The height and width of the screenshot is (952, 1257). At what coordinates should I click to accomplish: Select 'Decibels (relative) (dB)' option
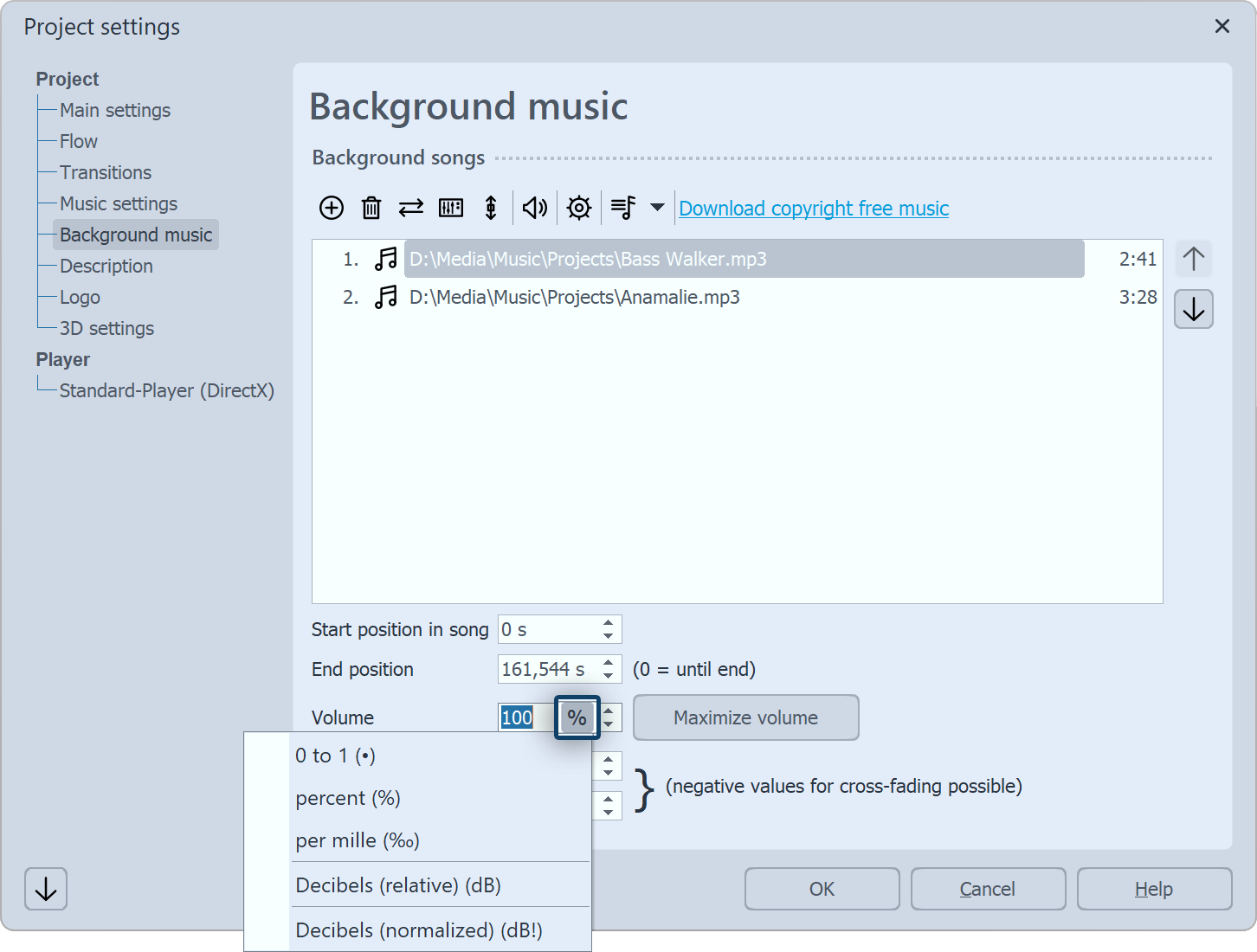click(398, 885)
